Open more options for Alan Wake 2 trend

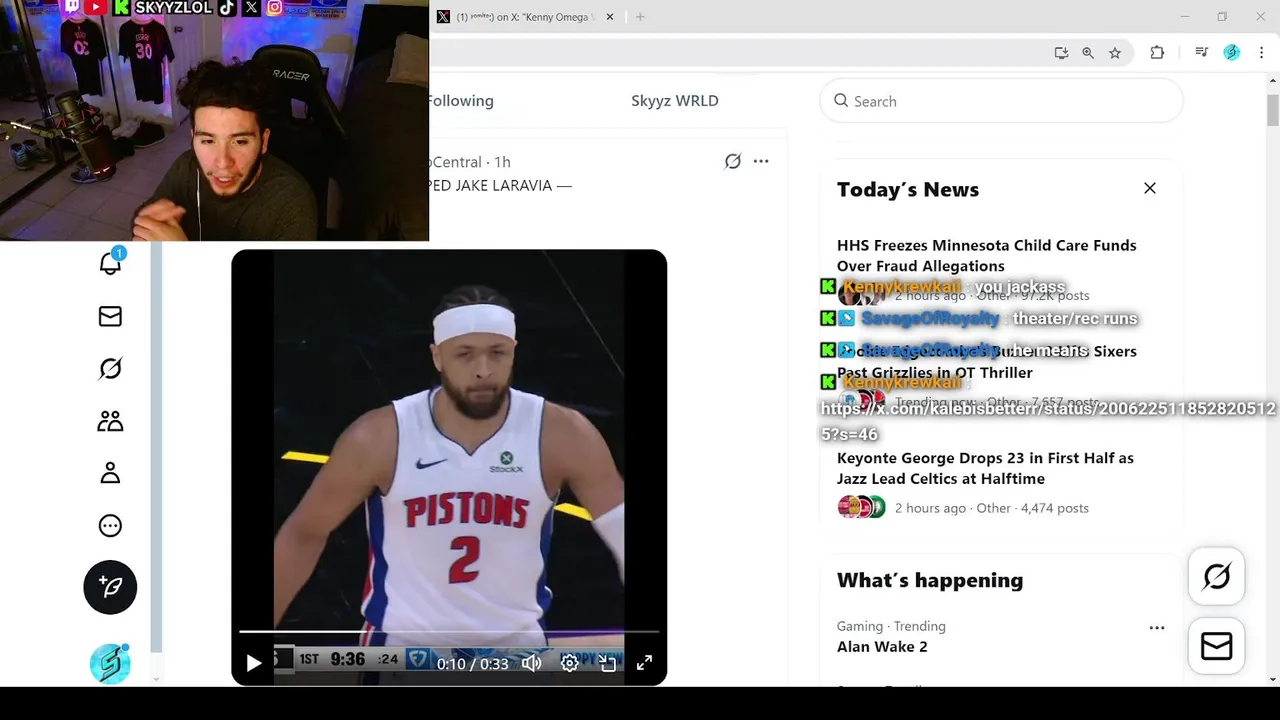click(x=1157, y=628)
